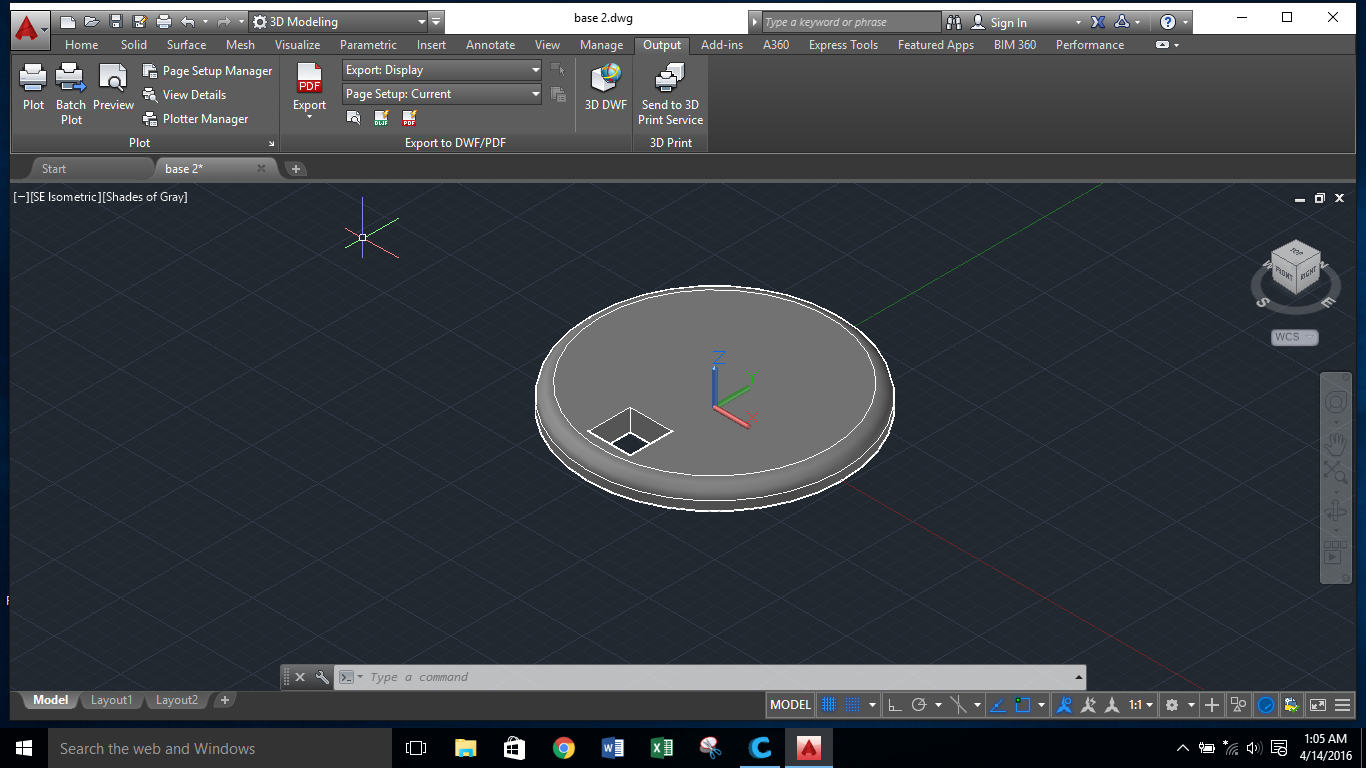This screenshot has height=768, width=1366.
Task: Click the Clean Screen icon in status bar
Action: pos(1318,705)
